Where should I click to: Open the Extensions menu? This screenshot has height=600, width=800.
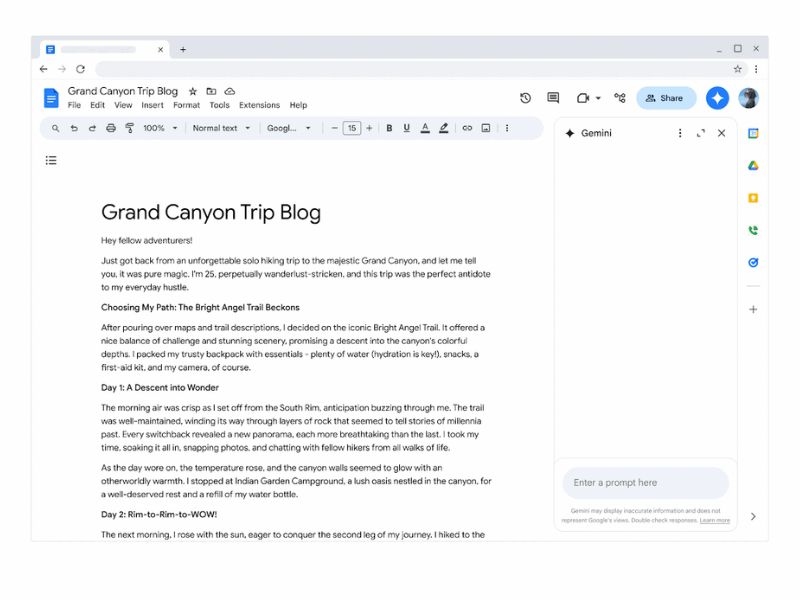(259, 105)
